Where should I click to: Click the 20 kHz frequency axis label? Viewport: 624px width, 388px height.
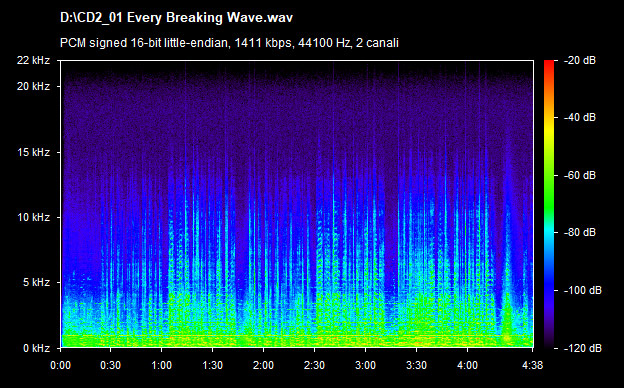click(x=33, y=86)
